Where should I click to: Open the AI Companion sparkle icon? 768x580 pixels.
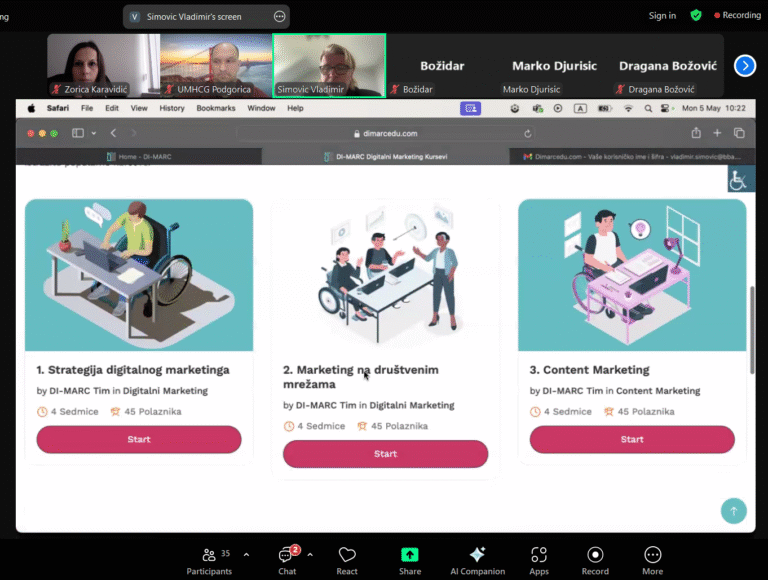[477, 555]
